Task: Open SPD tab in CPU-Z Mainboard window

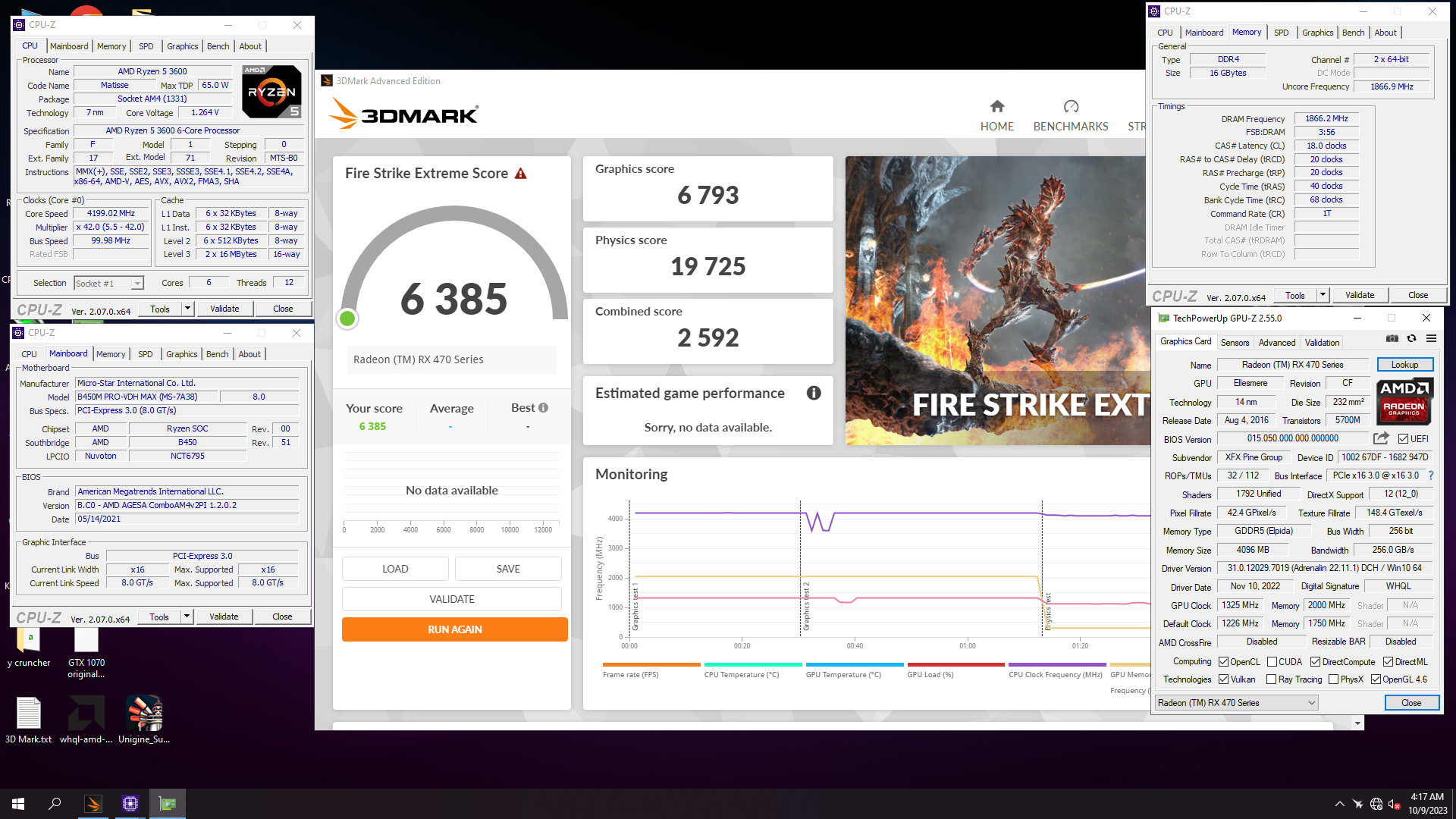Action: [145, 354]
